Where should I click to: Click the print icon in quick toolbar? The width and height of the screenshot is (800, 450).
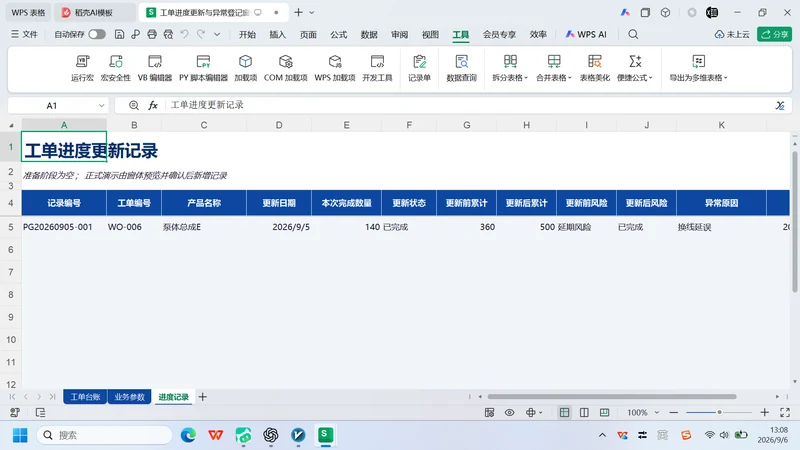click(x=152, y=34)
